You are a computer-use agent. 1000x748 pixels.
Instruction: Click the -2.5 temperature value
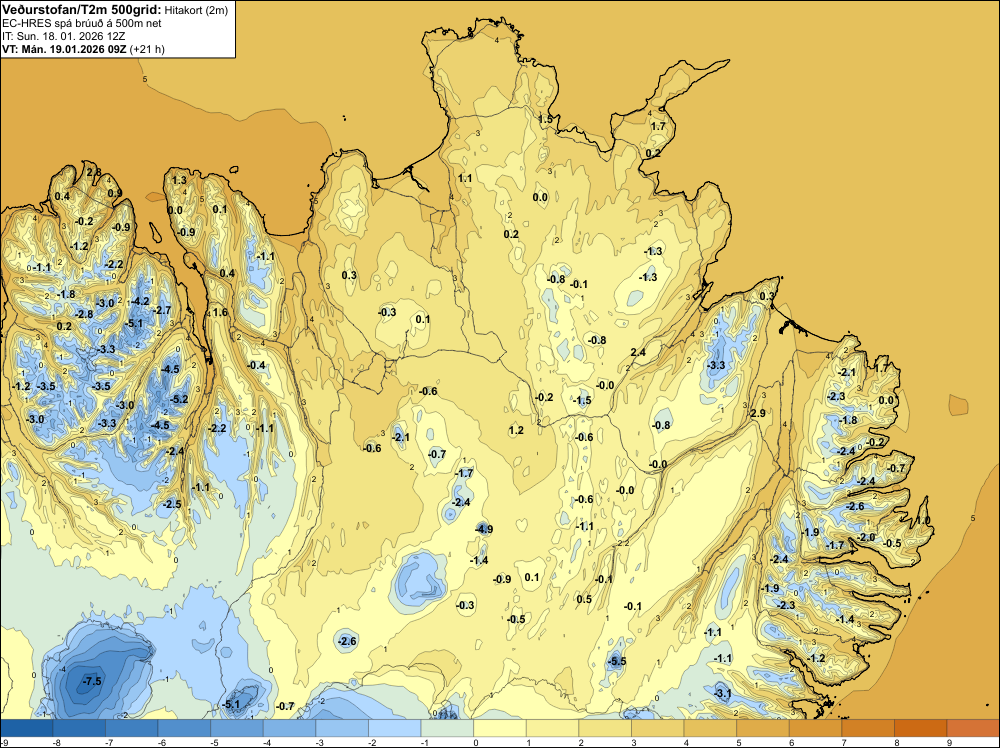(172, 504)
